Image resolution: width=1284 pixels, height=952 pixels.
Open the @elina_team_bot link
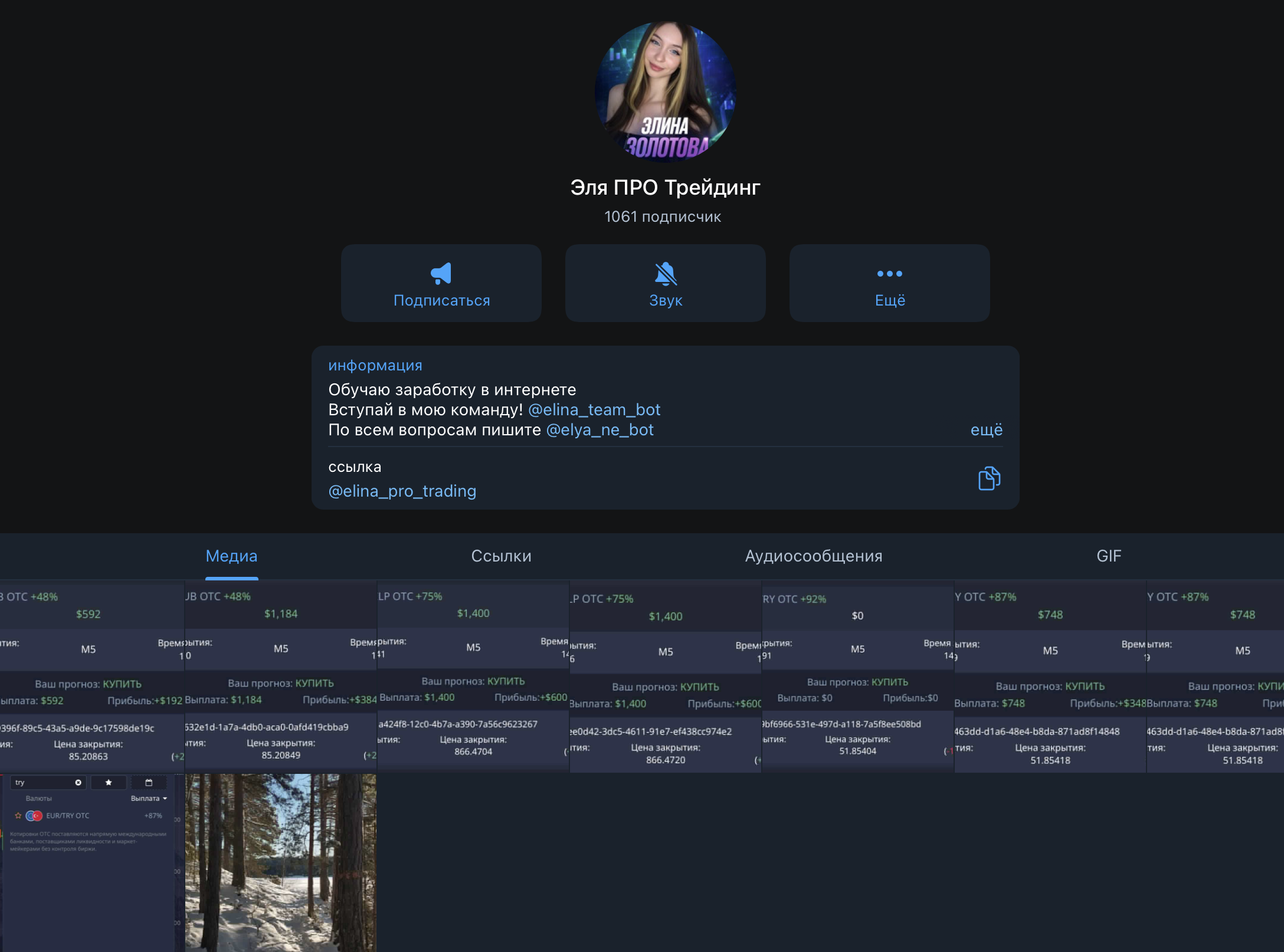(x=594, y=410)
